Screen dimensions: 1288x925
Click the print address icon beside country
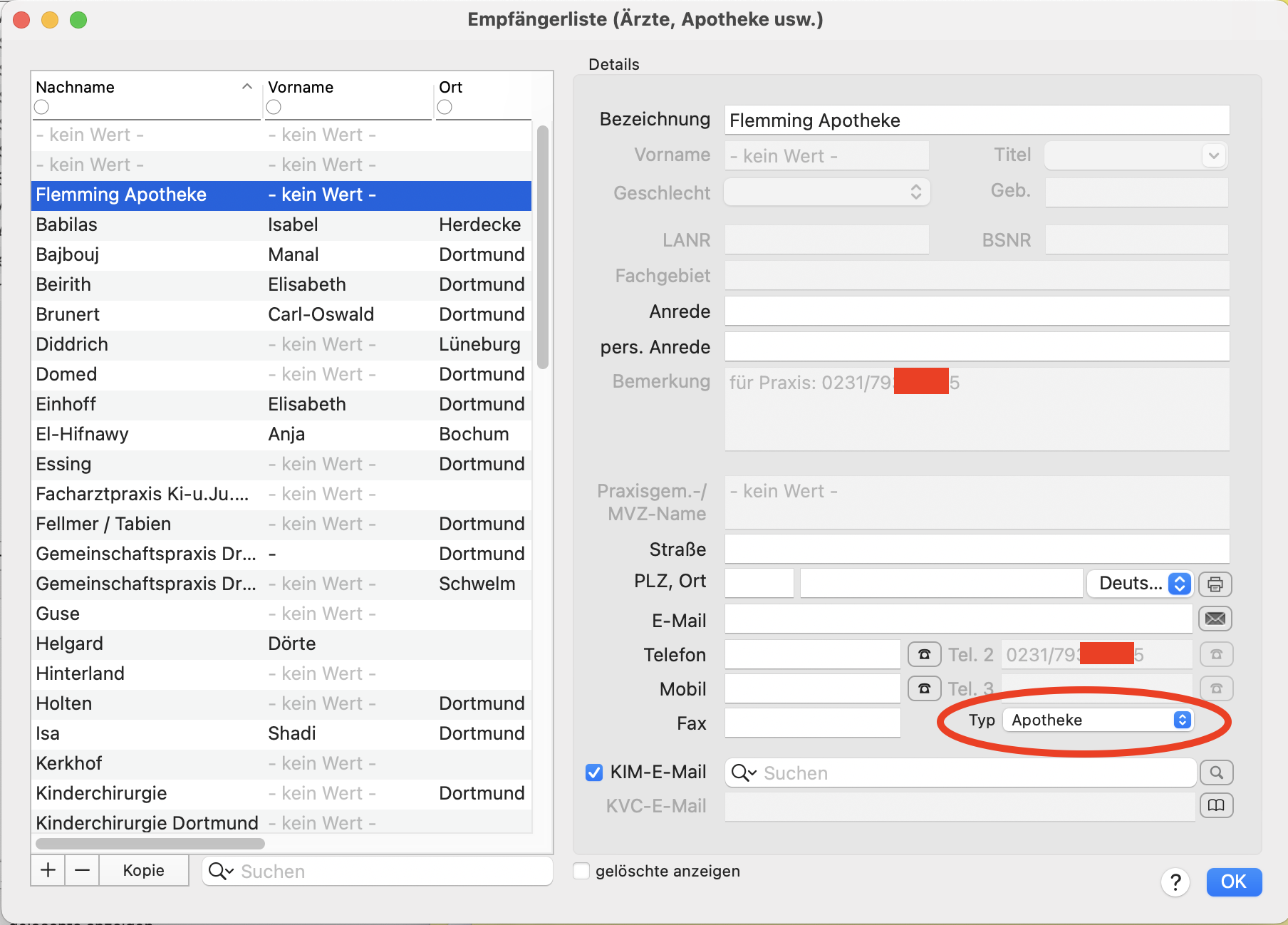point(1215,584)
